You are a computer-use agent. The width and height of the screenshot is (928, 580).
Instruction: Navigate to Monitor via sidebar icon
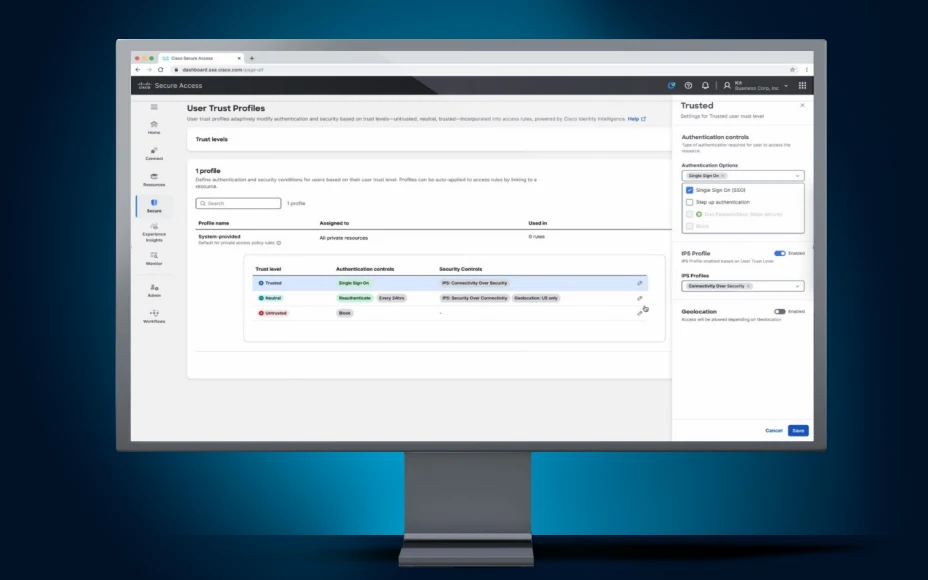pos(154,257)
